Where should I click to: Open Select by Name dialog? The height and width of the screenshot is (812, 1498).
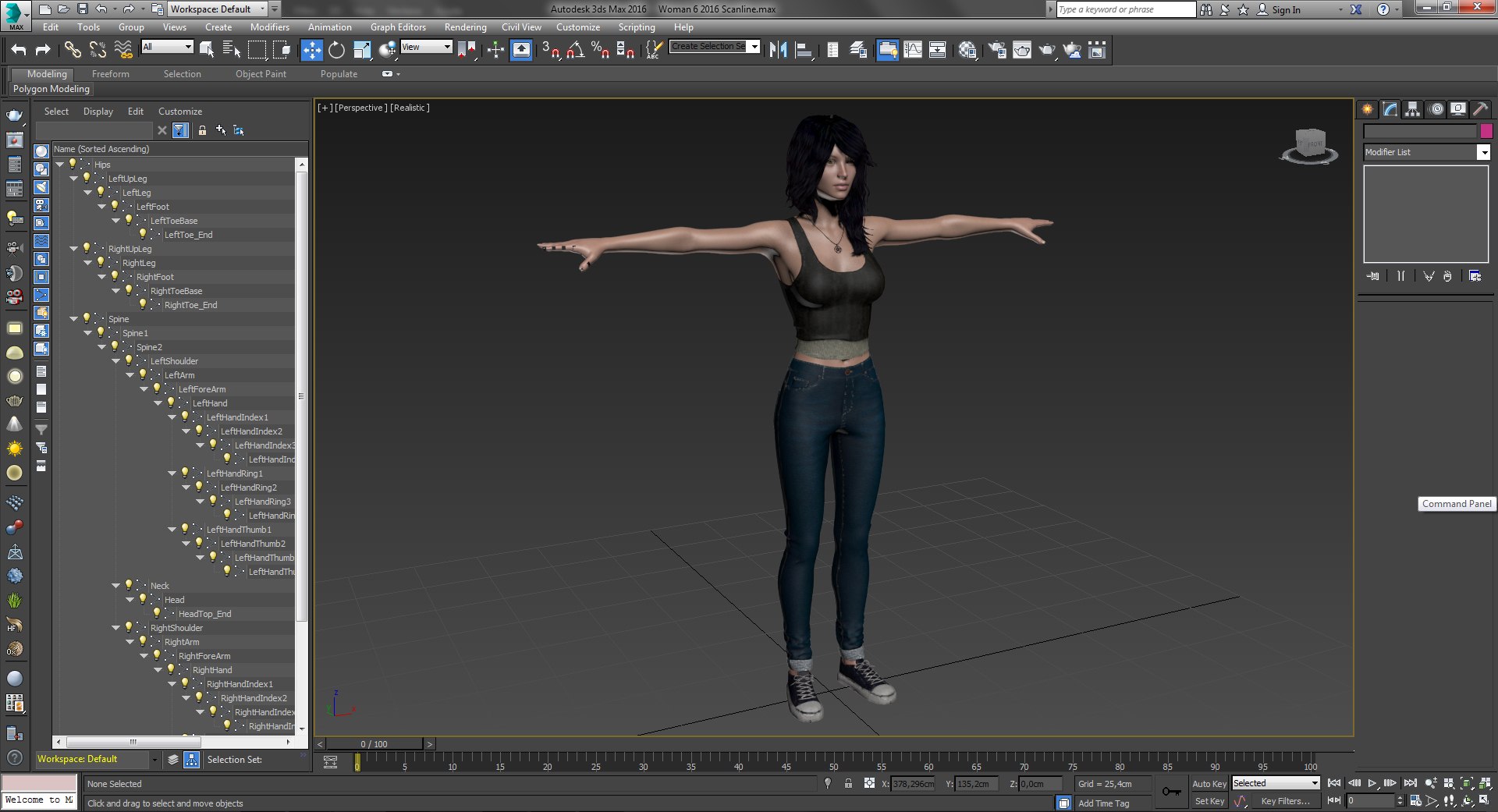[232, 51]
